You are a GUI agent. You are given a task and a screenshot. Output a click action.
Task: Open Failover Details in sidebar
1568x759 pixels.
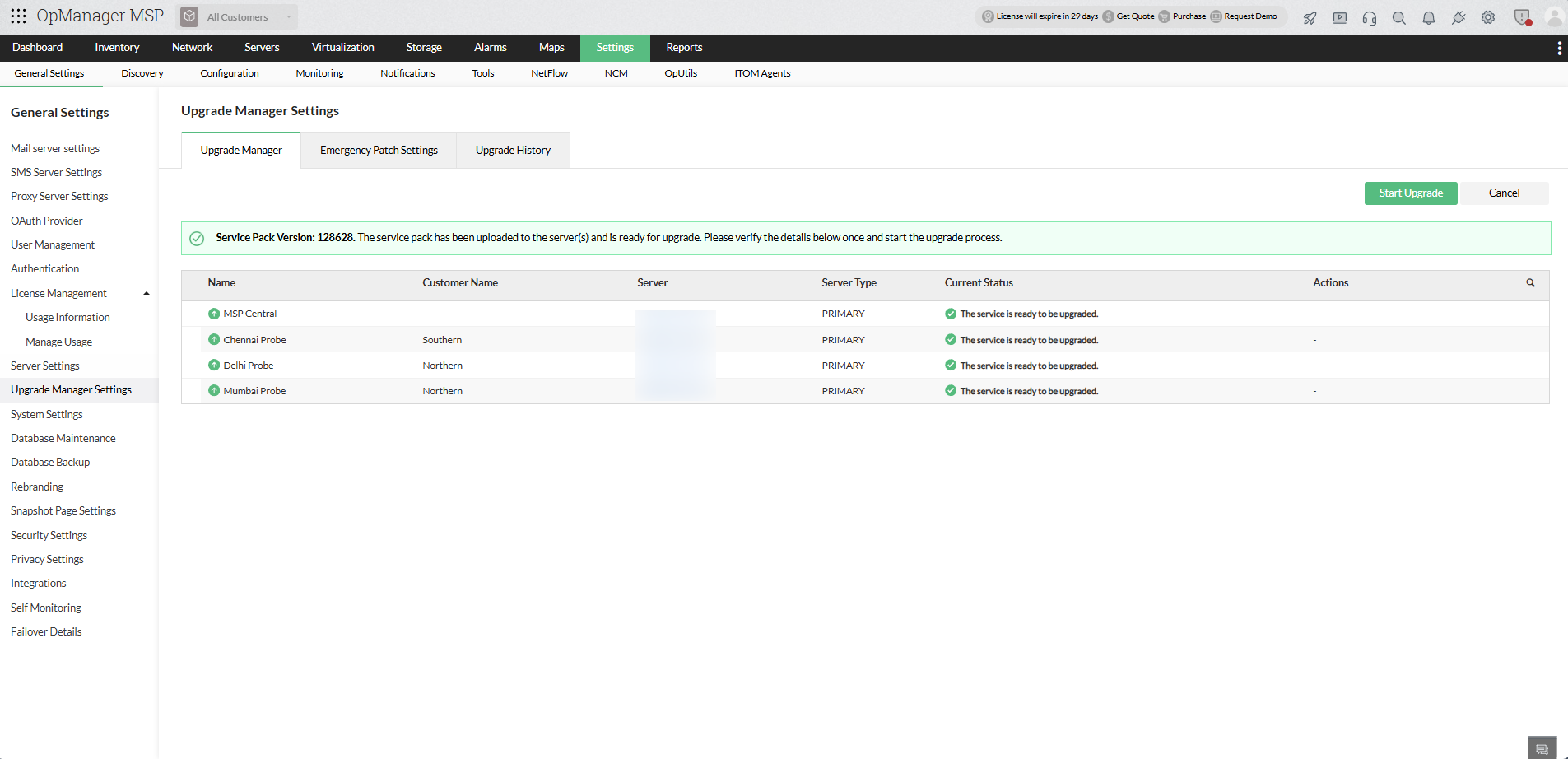[x=46, y=632]
